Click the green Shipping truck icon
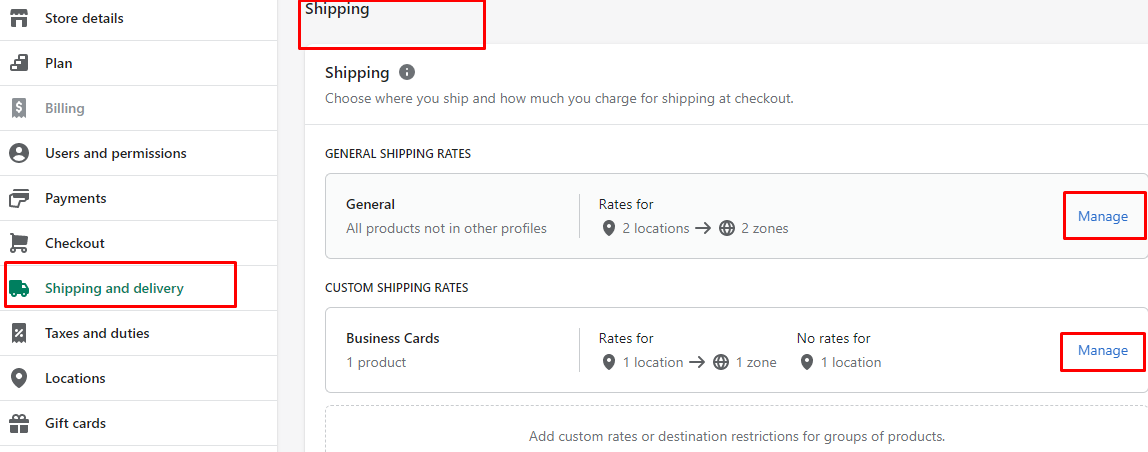Viewport: 1148px width, 452px height. tap(19, 289)
